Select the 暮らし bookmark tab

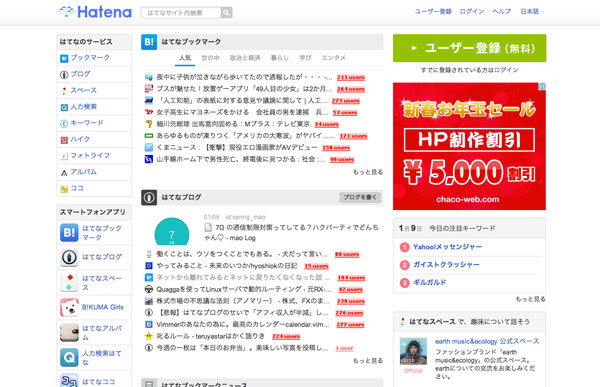280,58
